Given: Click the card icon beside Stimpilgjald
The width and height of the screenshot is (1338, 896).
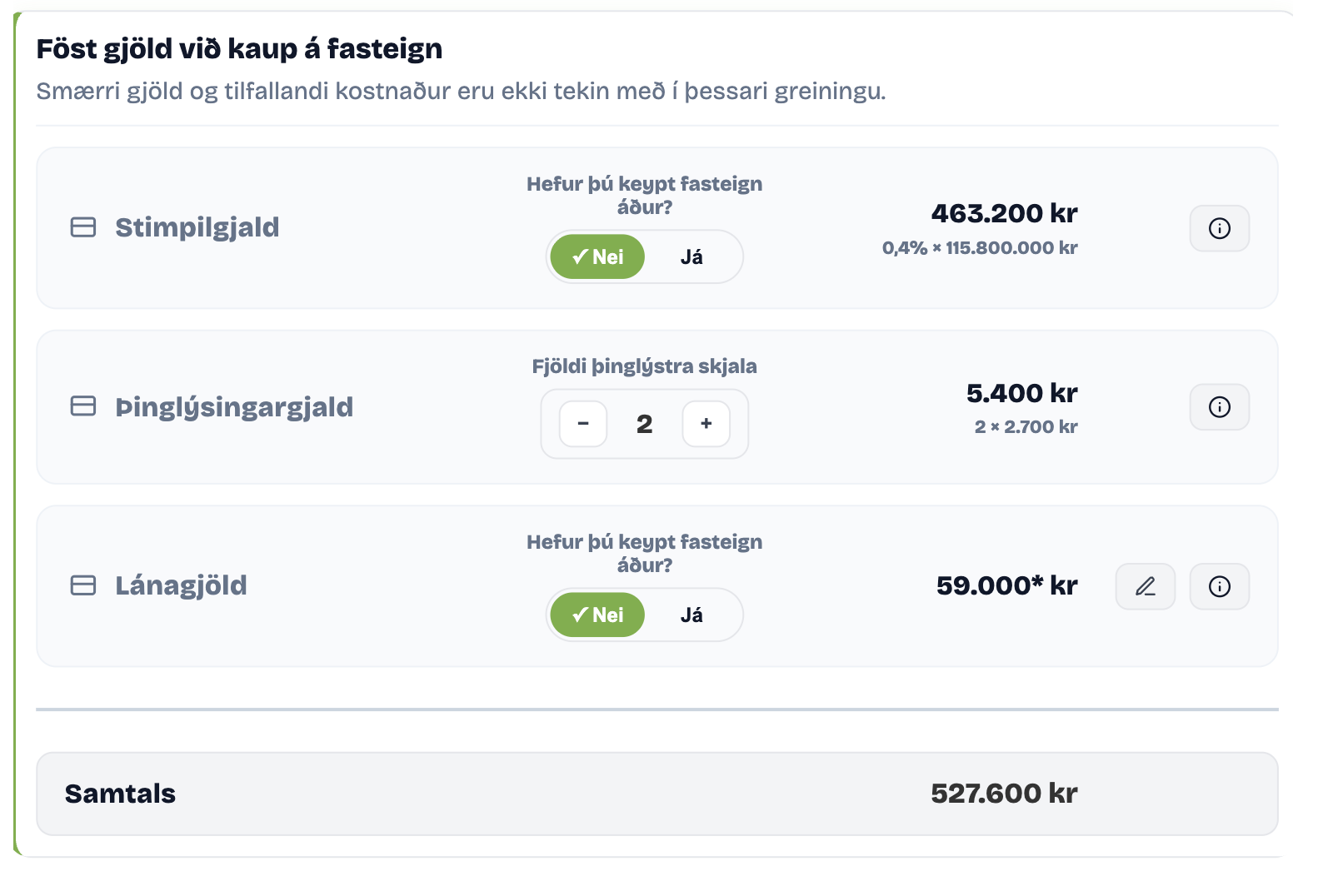Looking at the screenshot, I should [83, 227].
